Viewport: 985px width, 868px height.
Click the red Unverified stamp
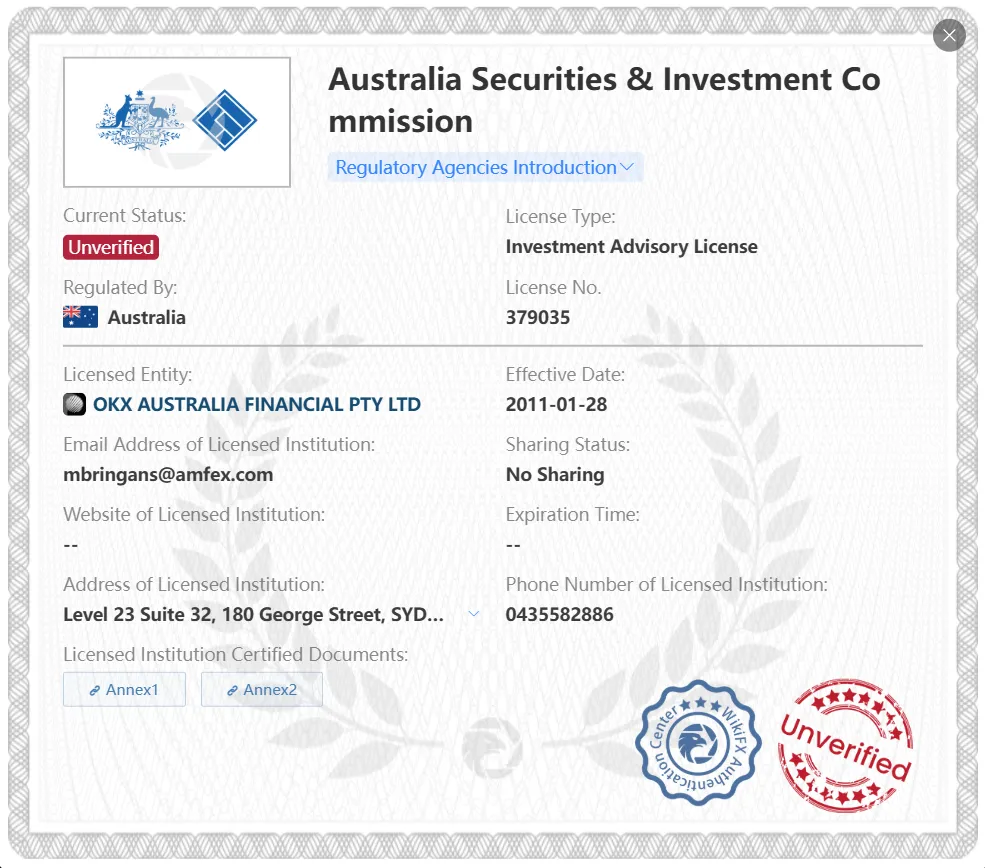846,746
